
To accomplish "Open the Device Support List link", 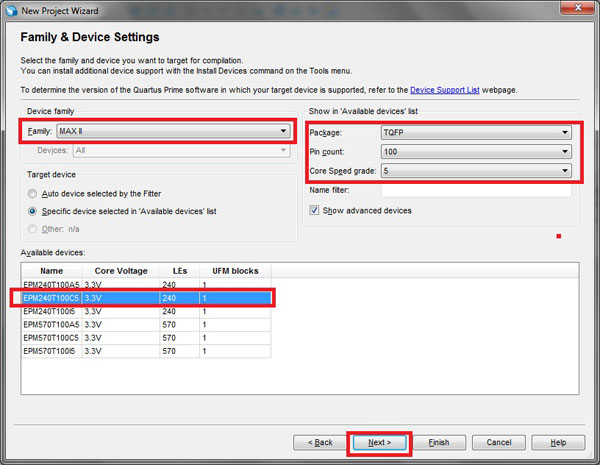I will pyautogui.click(x=445, y=90).
